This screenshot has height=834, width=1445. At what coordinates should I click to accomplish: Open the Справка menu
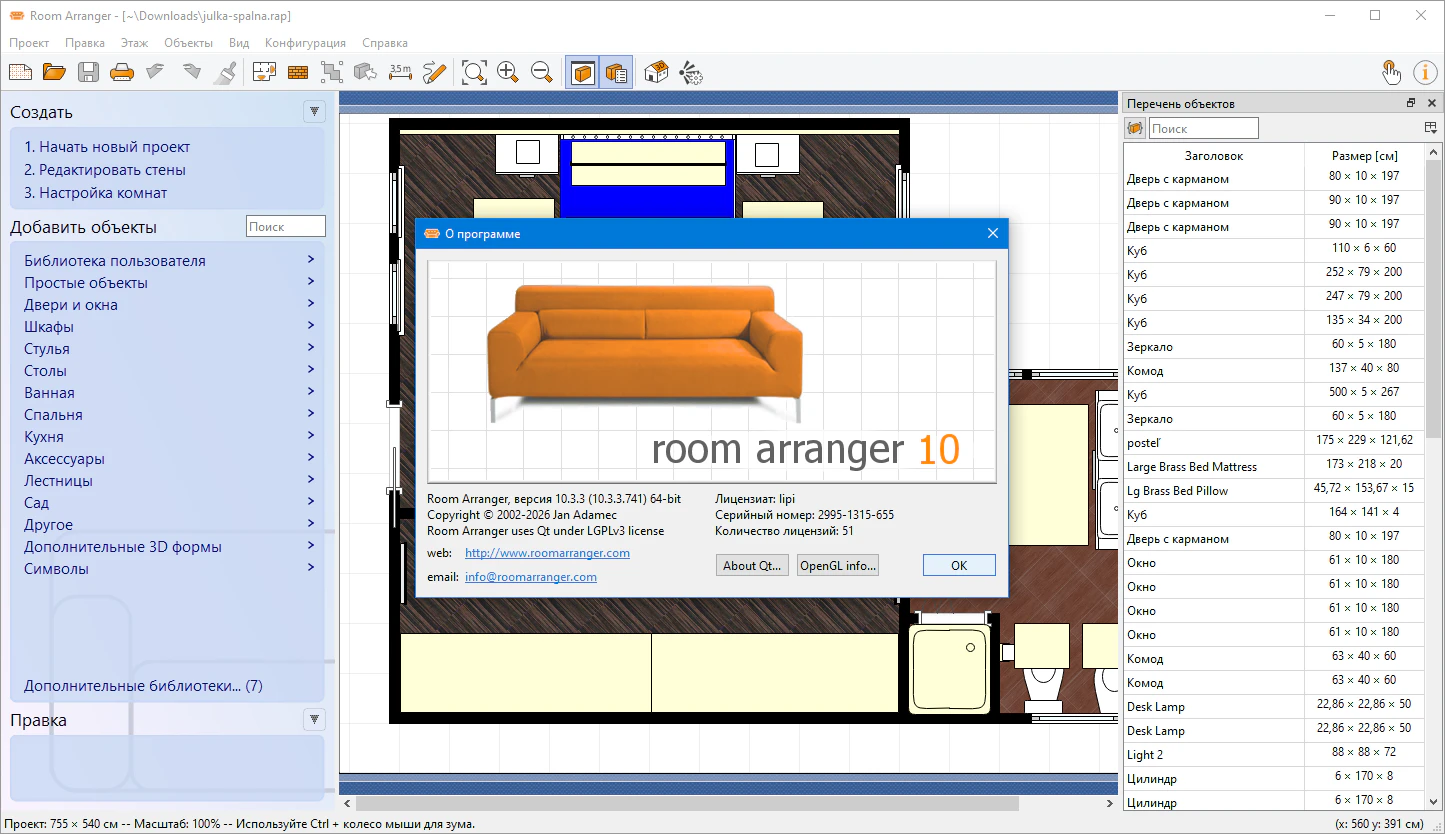point(385,43)
